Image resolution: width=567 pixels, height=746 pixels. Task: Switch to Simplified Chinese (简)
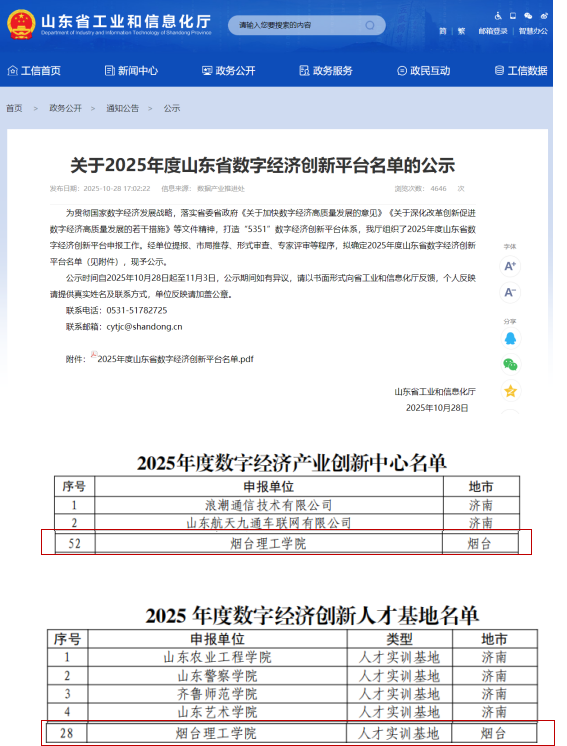pyautogui.click(x=442, y=31)
